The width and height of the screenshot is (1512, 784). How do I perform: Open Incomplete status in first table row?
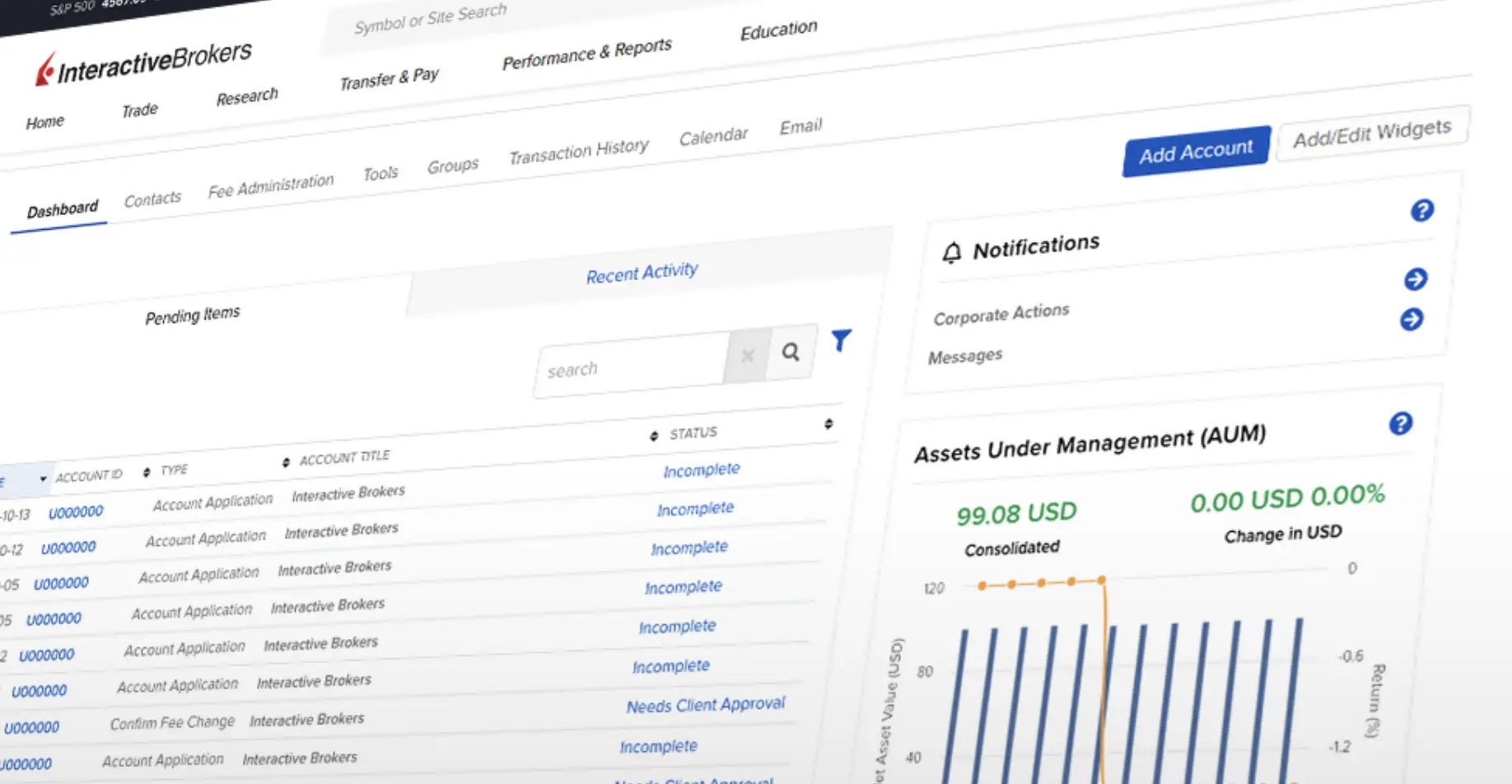coord(702,470)
